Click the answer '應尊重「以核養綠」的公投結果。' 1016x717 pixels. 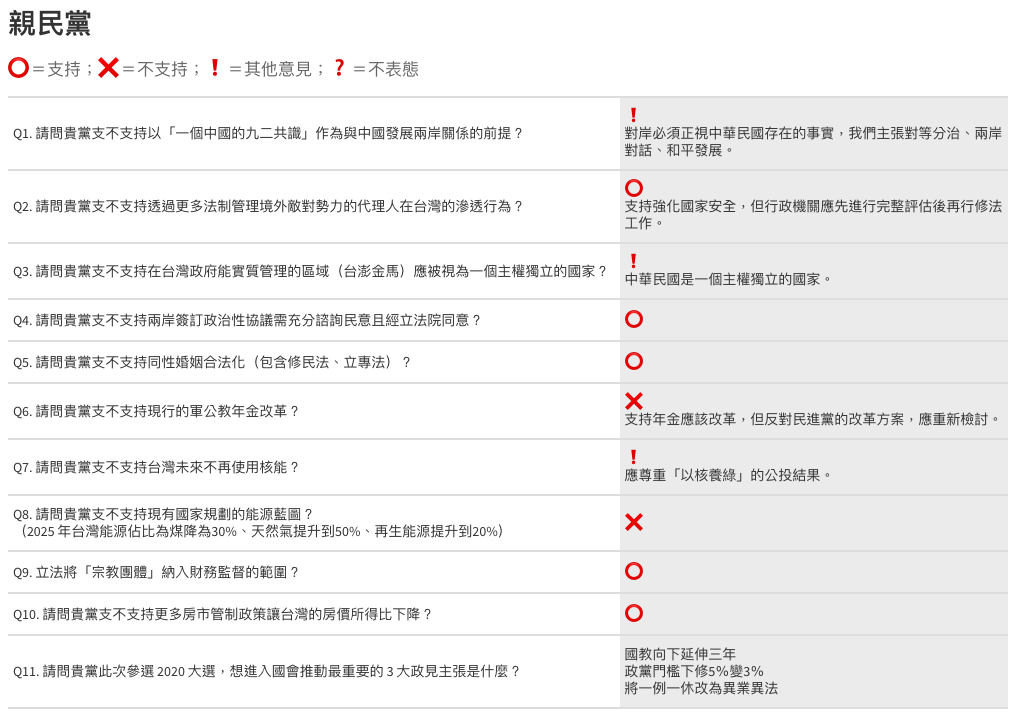(728, 475)
